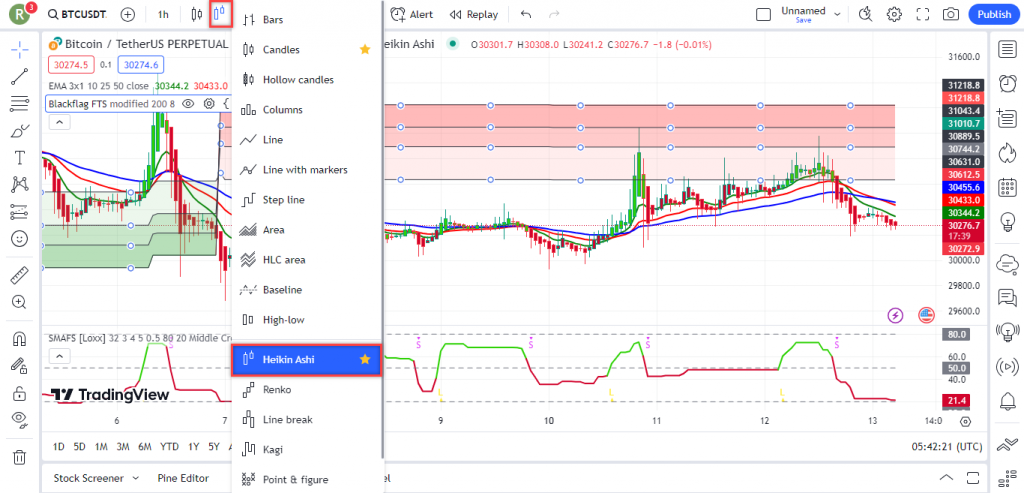
Task: Click the Publish button
Action: point(993,14)
